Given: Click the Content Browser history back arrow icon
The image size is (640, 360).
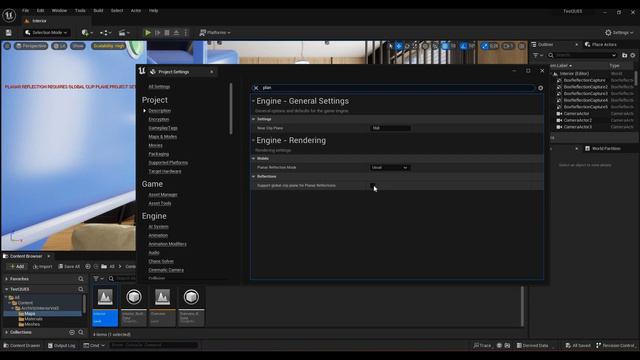Looking at the screenshot, I should point(88,267).
